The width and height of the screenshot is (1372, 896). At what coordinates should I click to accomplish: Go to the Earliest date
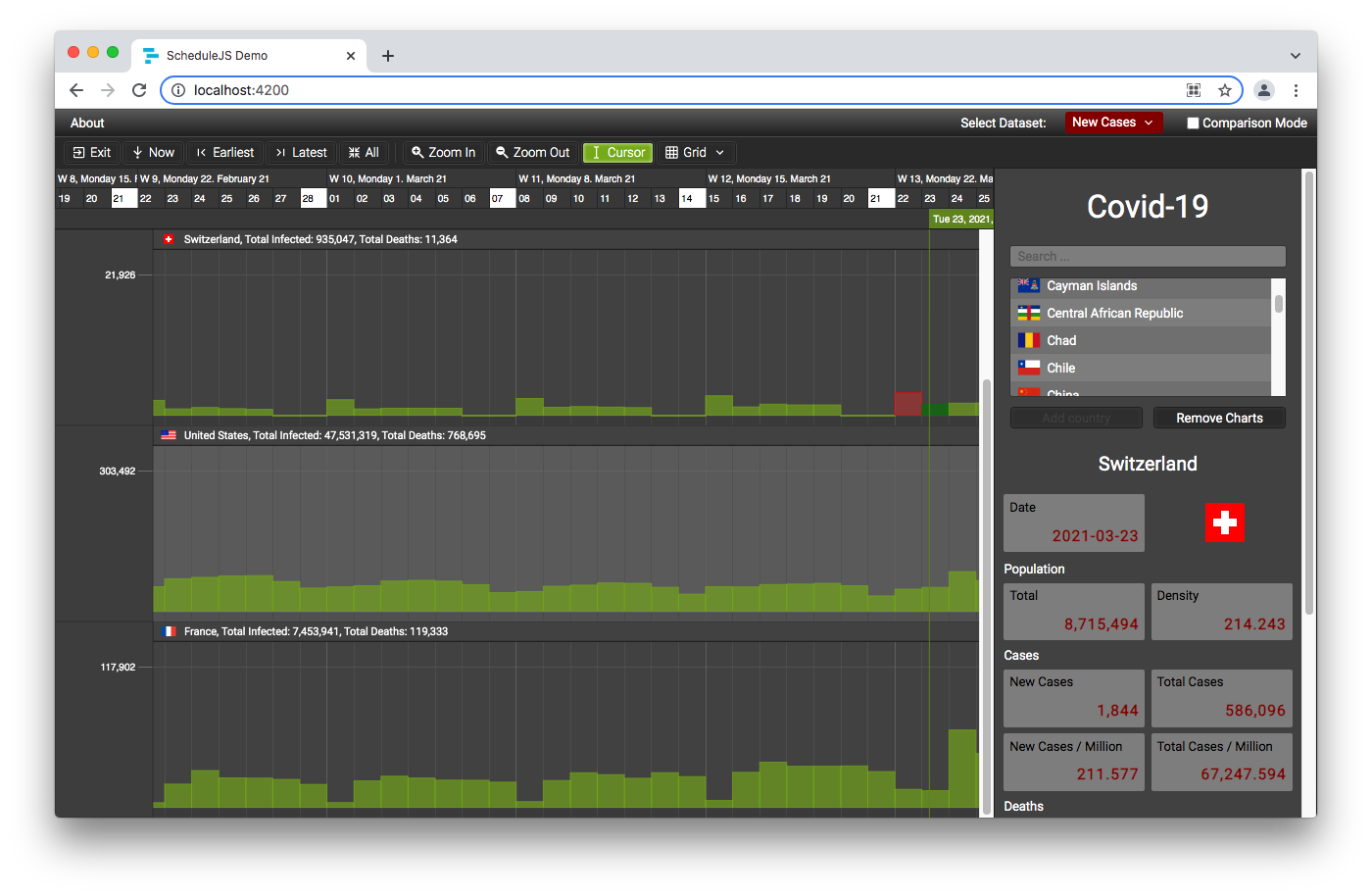224,152
